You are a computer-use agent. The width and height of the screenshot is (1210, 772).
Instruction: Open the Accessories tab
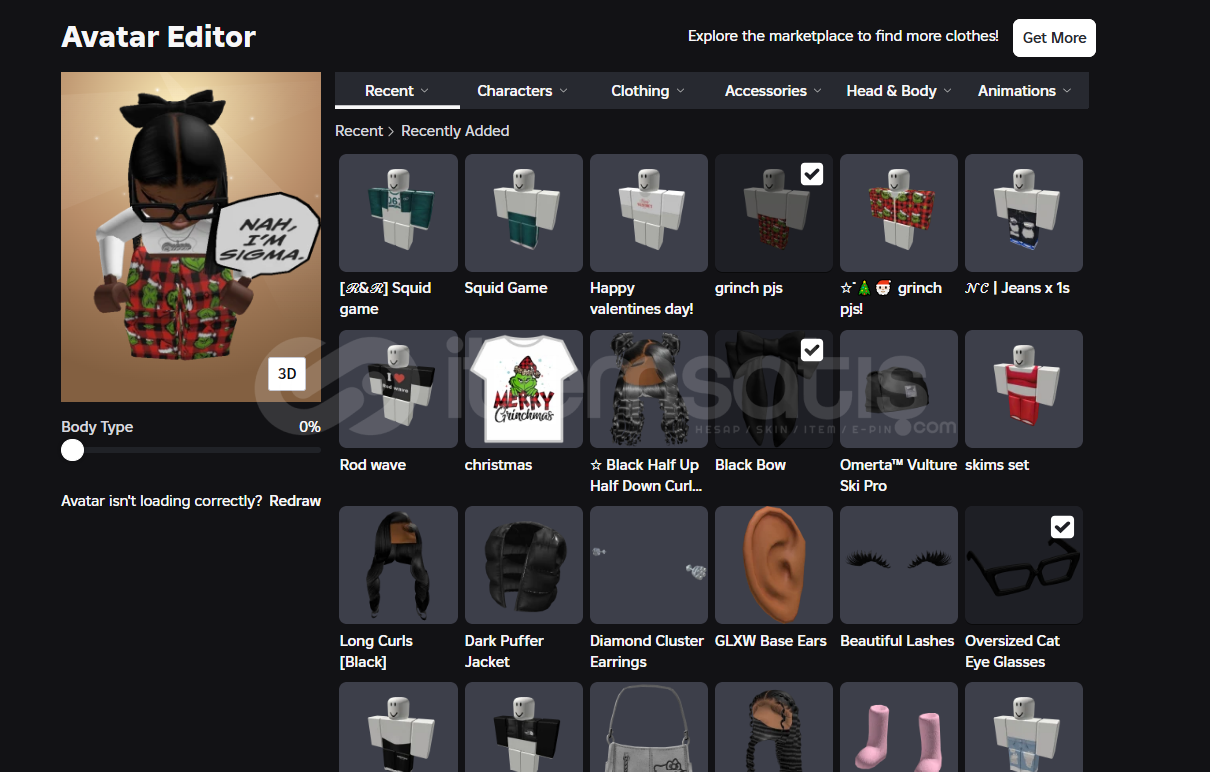(773, 90)
